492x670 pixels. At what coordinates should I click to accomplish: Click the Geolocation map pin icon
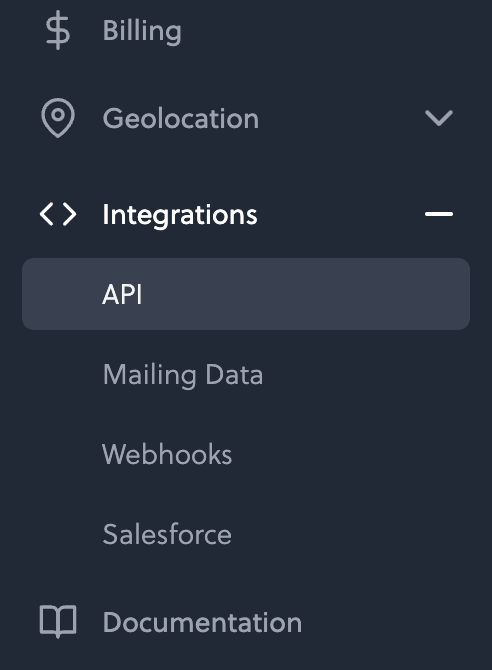click(x=58, y=118)
